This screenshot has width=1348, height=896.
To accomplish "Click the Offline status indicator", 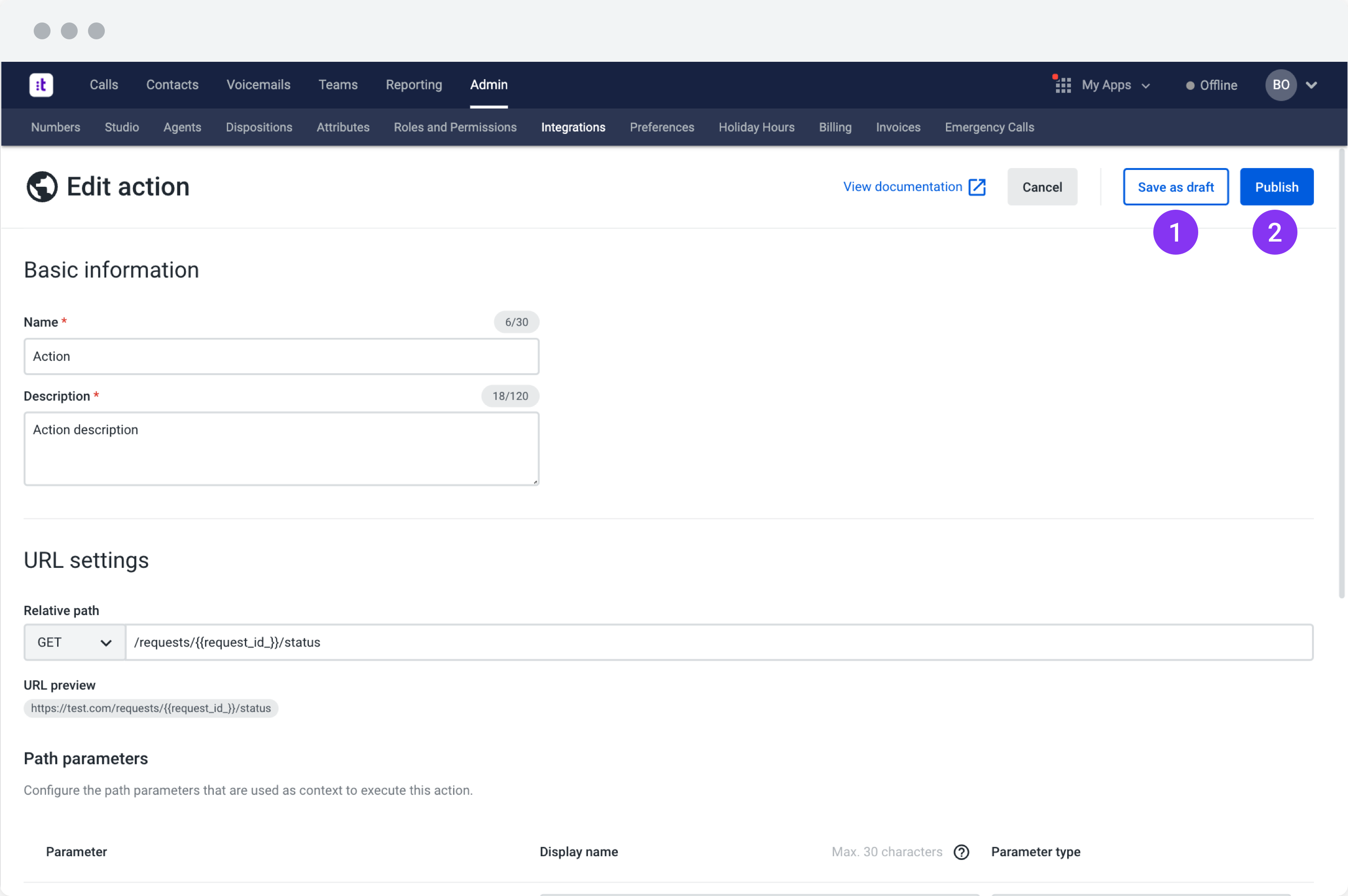I will coord(1211,85).
